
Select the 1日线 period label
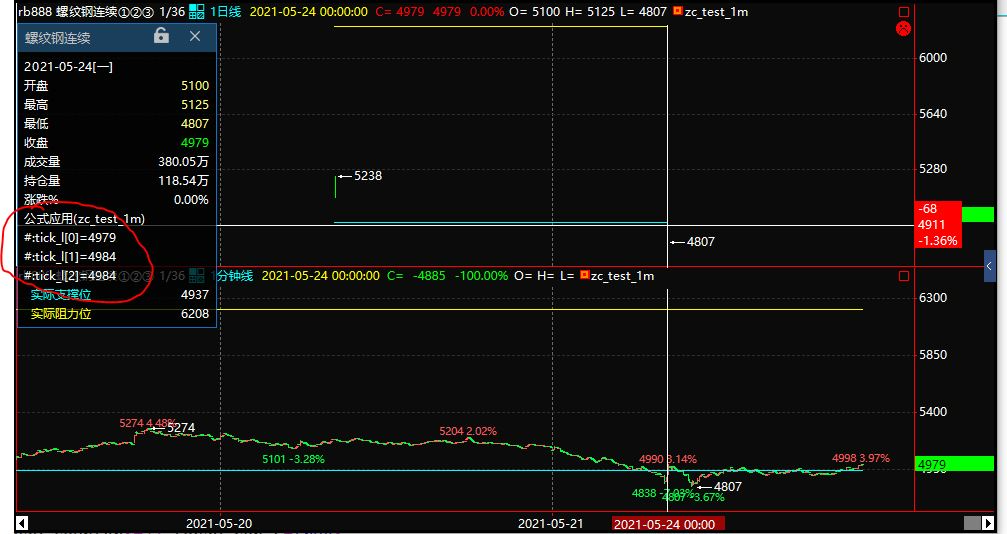pyautogui.click(x=227, y=12)
